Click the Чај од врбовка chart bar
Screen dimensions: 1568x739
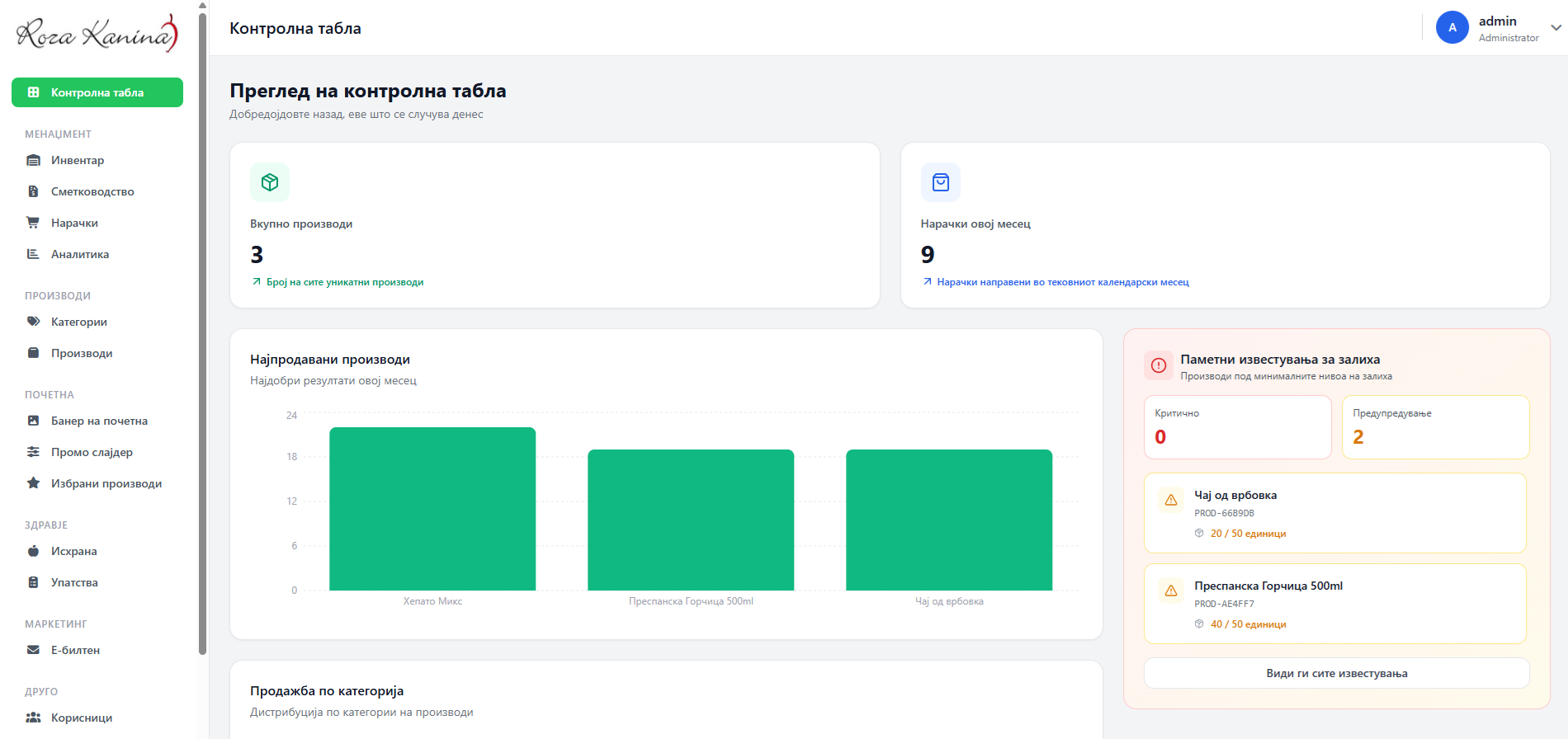click(x=949, y=520)
